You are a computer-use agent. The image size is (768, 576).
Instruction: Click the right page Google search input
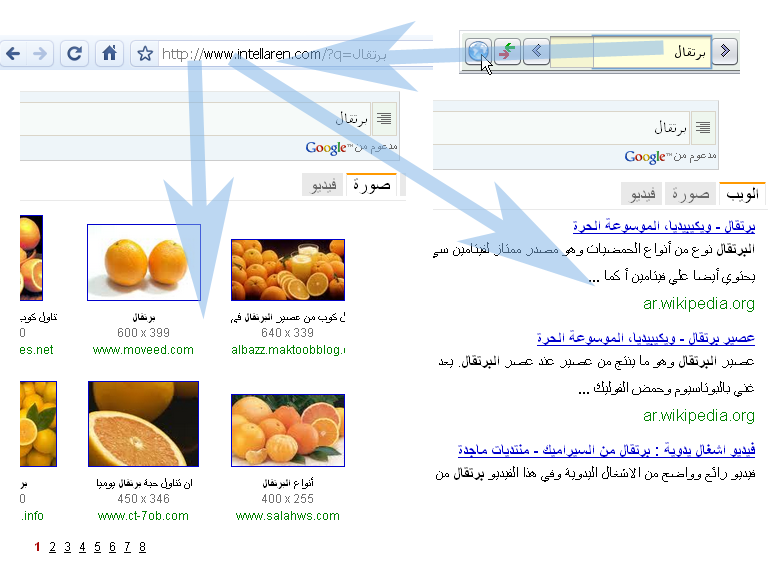pyautogui.click(x=562, y=128)
